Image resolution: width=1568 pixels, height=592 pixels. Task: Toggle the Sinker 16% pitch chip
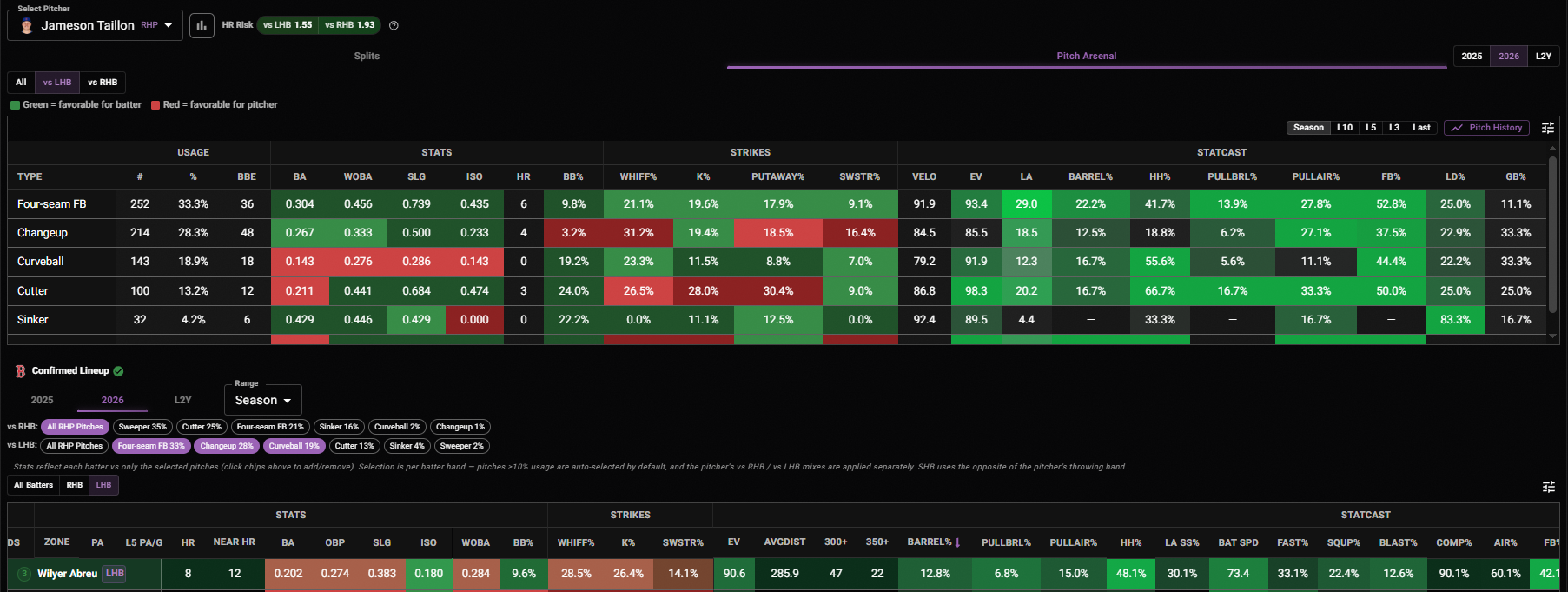coord(339,427)
